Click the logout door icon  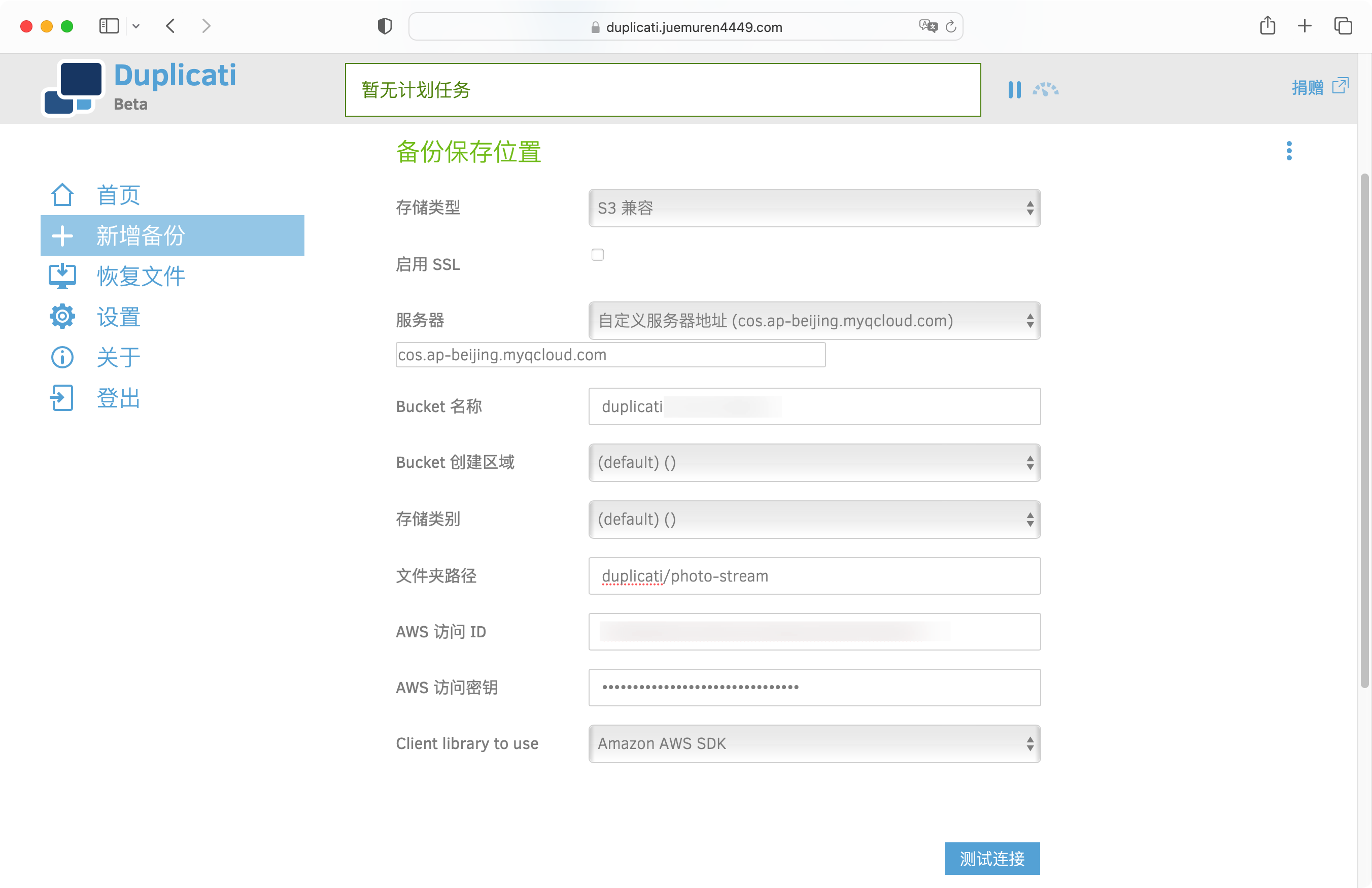click(x=62, y=398)
